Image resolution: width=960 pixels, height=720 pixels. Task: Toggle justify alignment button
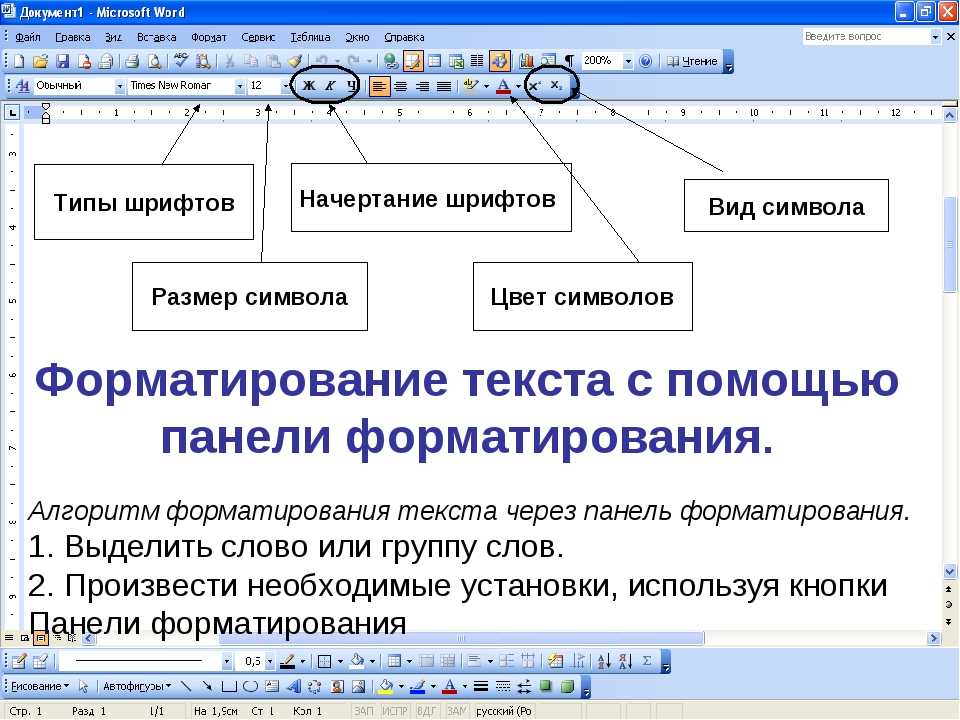coord(444,86)
